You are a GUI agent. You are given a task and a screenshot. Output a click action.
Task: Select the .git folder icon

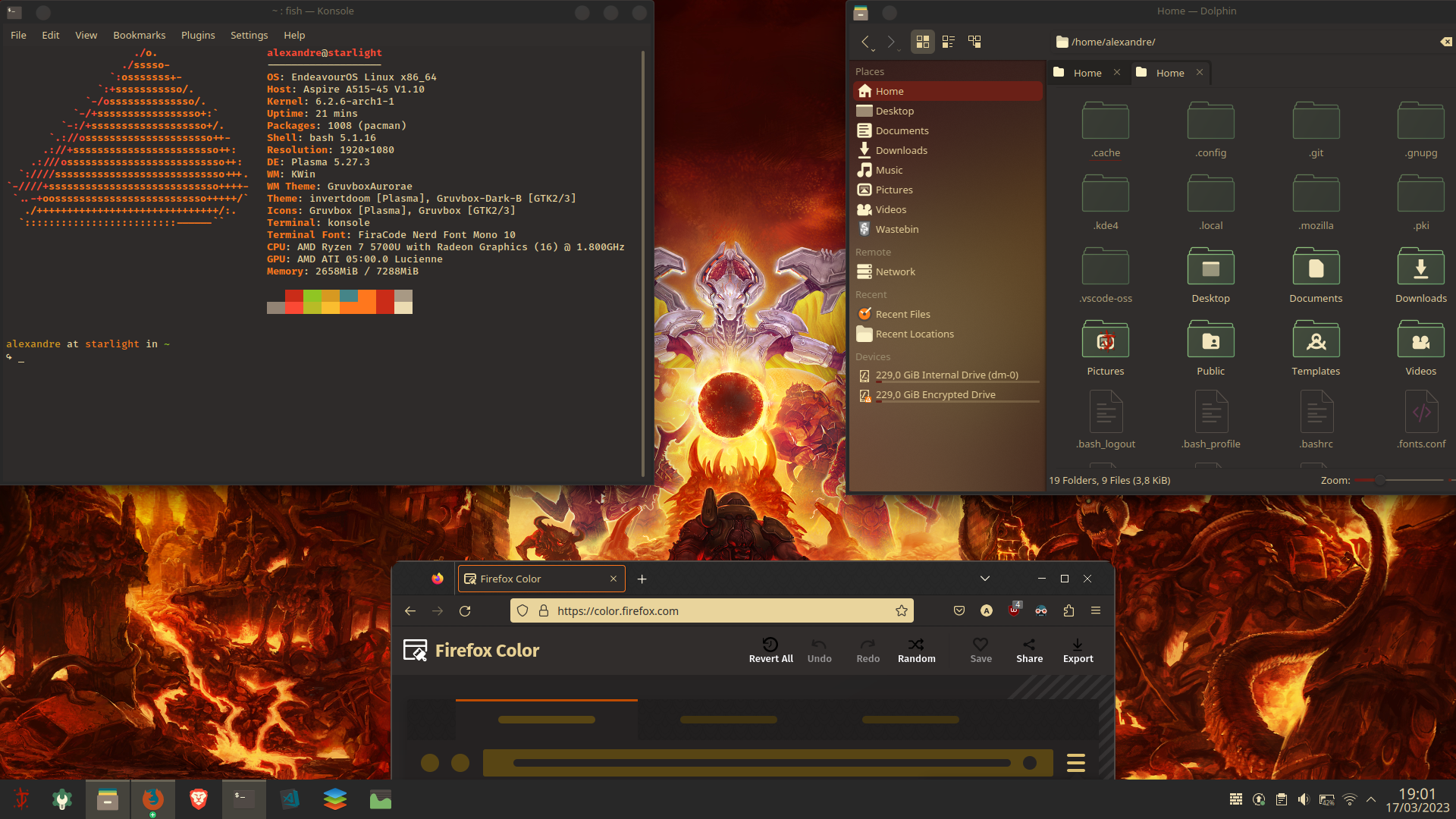1316,121
